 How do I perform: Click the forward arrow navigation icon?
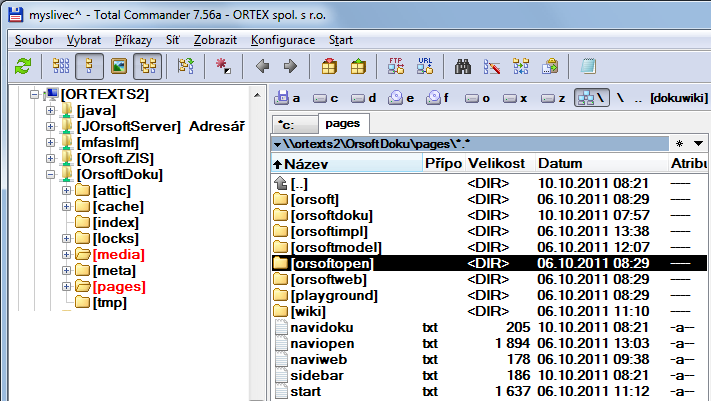[290, 67]
